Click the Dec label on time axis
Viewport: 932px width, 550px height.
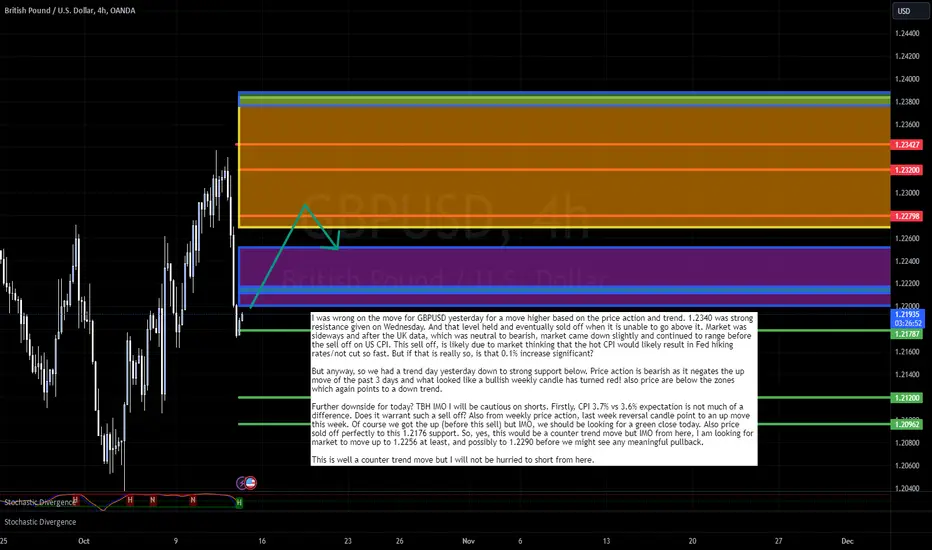point(847,541)
